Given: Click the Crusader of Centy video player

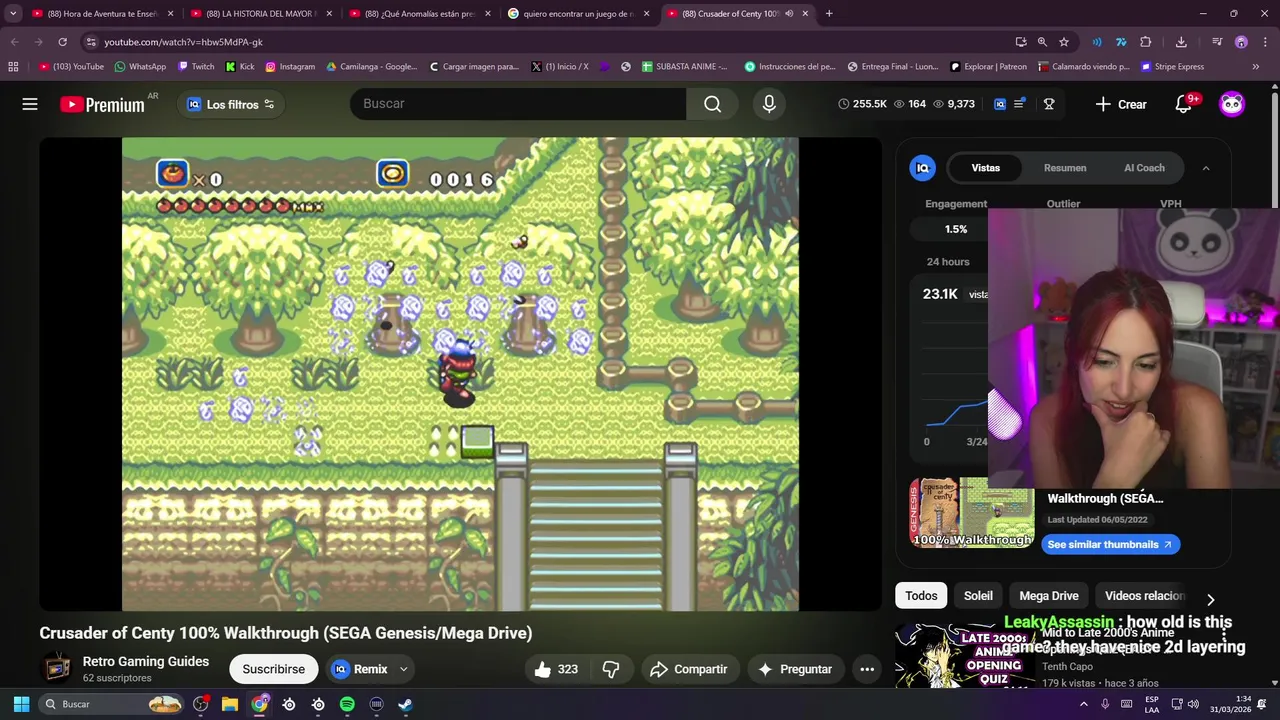Looking at the screenshot, I should (x=460, y=374).
